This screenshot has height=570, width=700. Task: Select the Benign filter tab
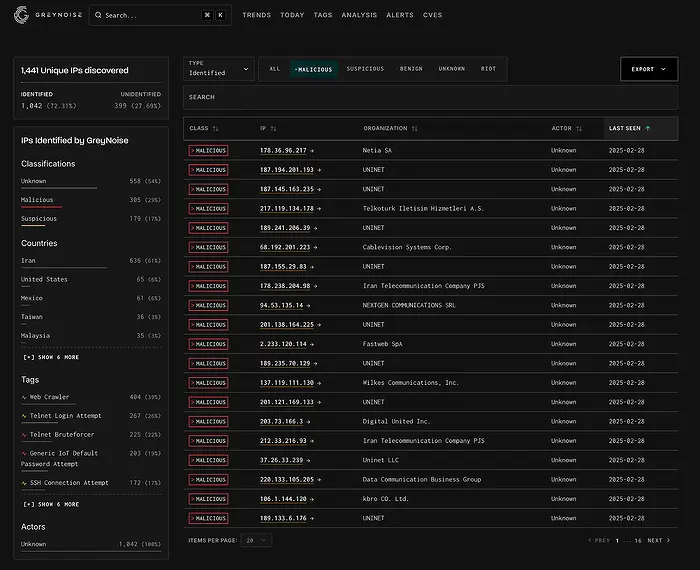click(x=411, y=69)
